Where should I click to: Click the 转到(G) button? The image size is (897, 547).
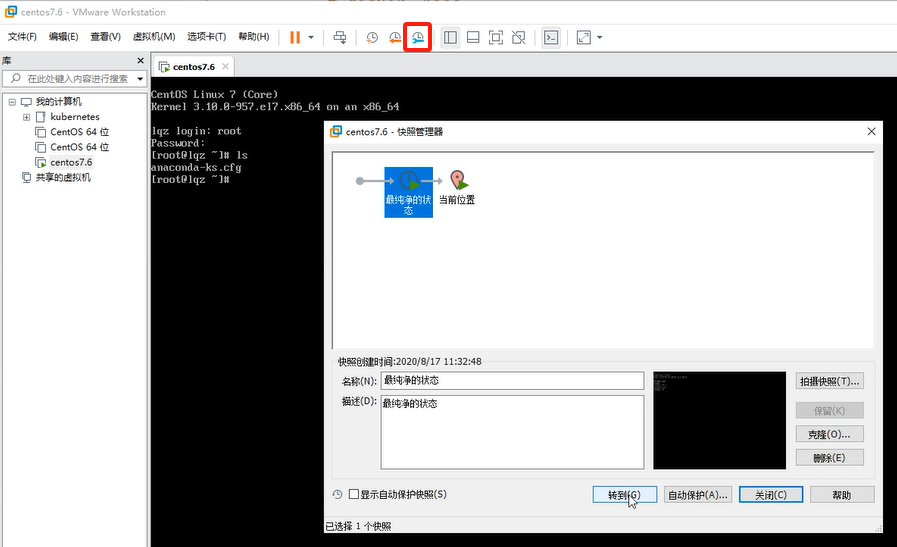coord(625,495)
